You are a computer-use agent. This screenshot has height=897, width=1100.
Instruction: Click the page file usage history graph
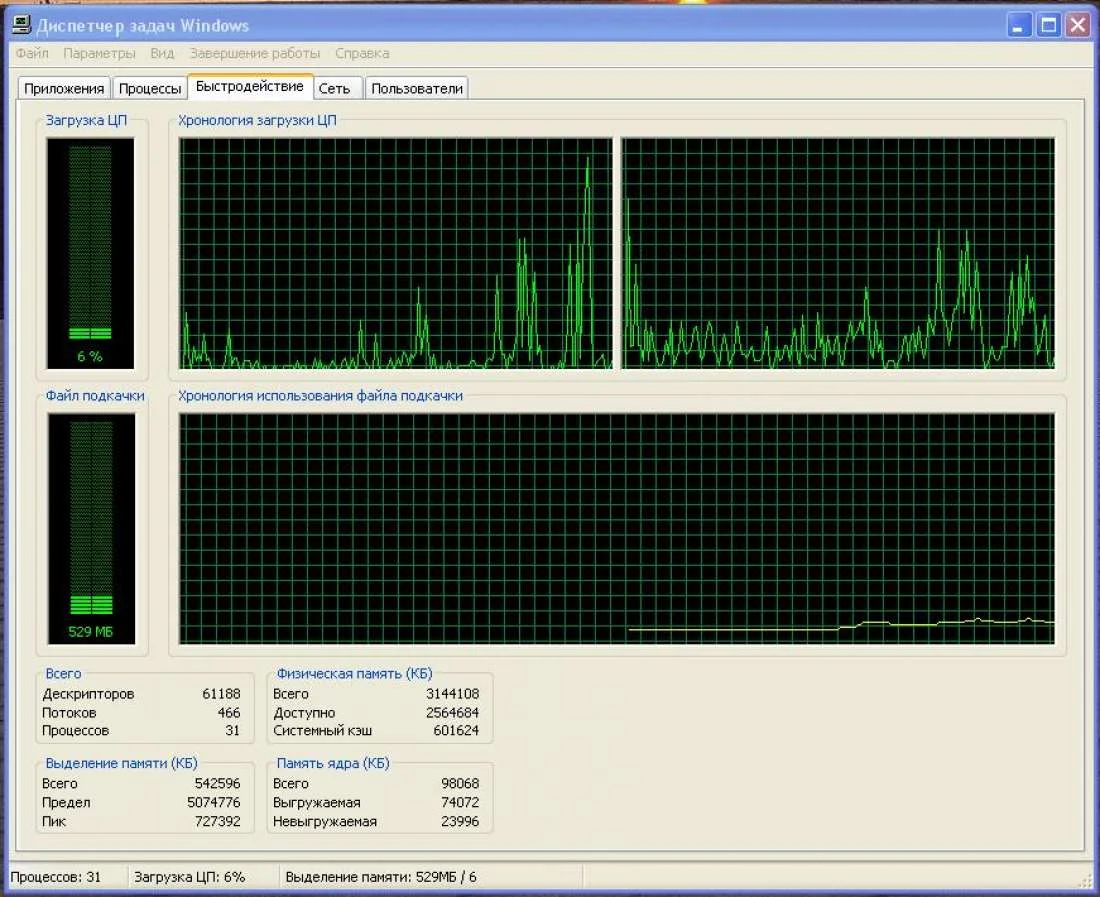click(617, 528)
